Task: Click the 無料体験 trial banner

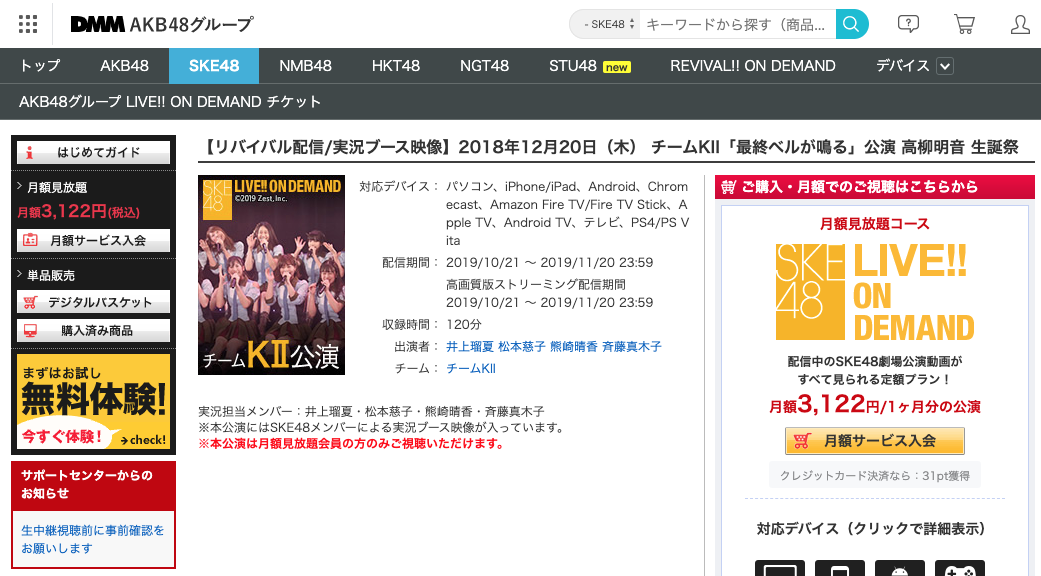Action: click(94, 402)
